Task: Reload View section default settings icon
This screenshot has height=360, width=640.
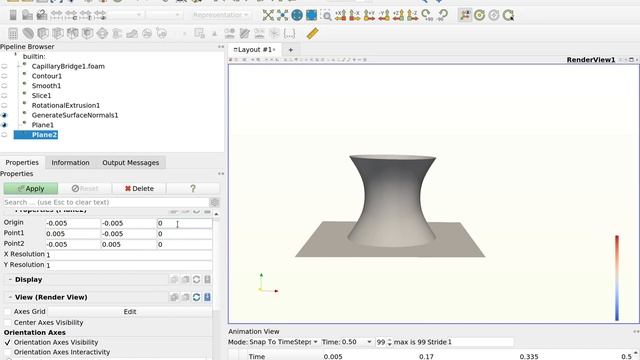Action: (196, 297)
